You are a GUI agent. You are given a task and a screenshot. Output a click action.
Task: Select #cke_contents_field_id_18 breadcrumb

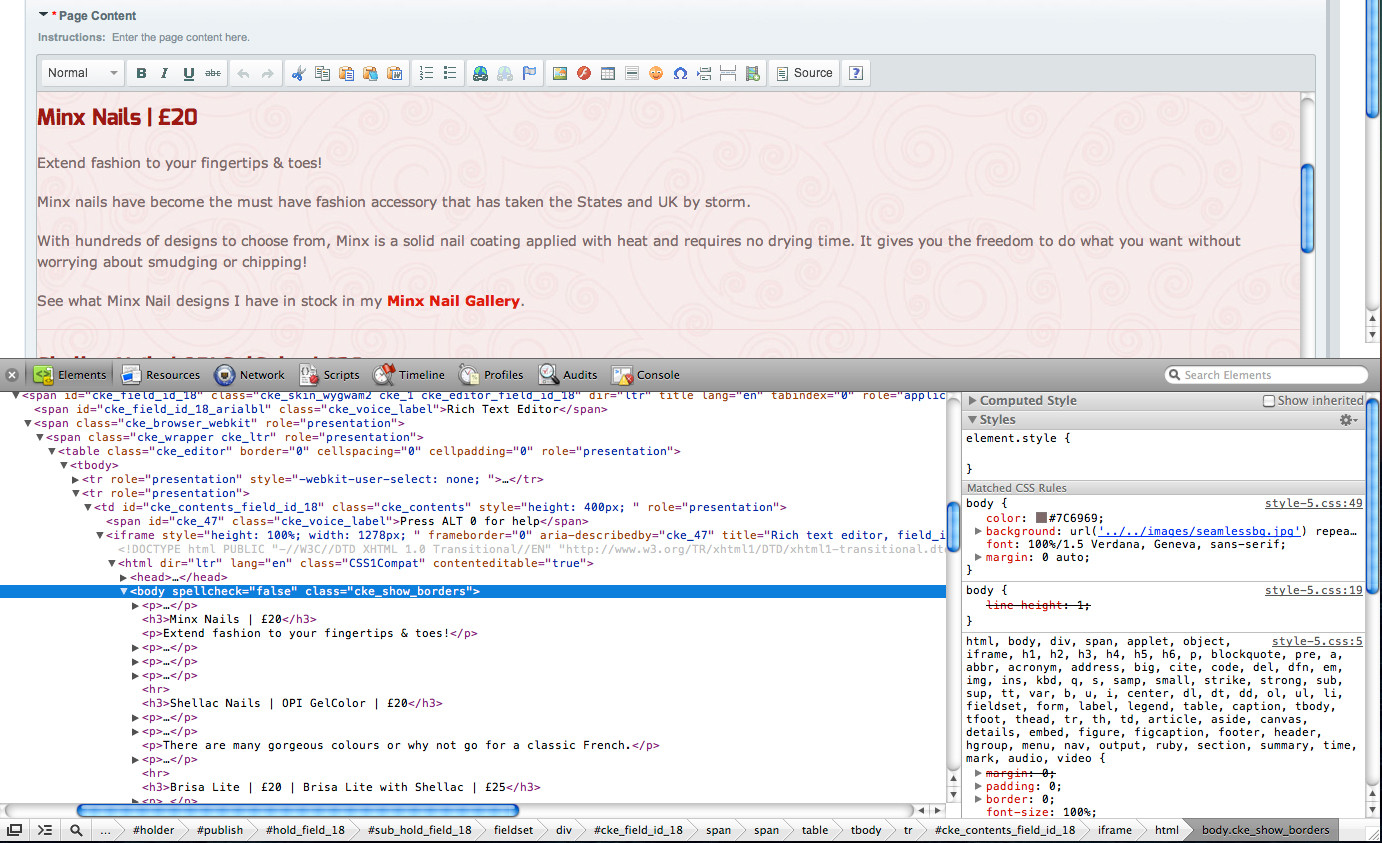coord(1005,830)
